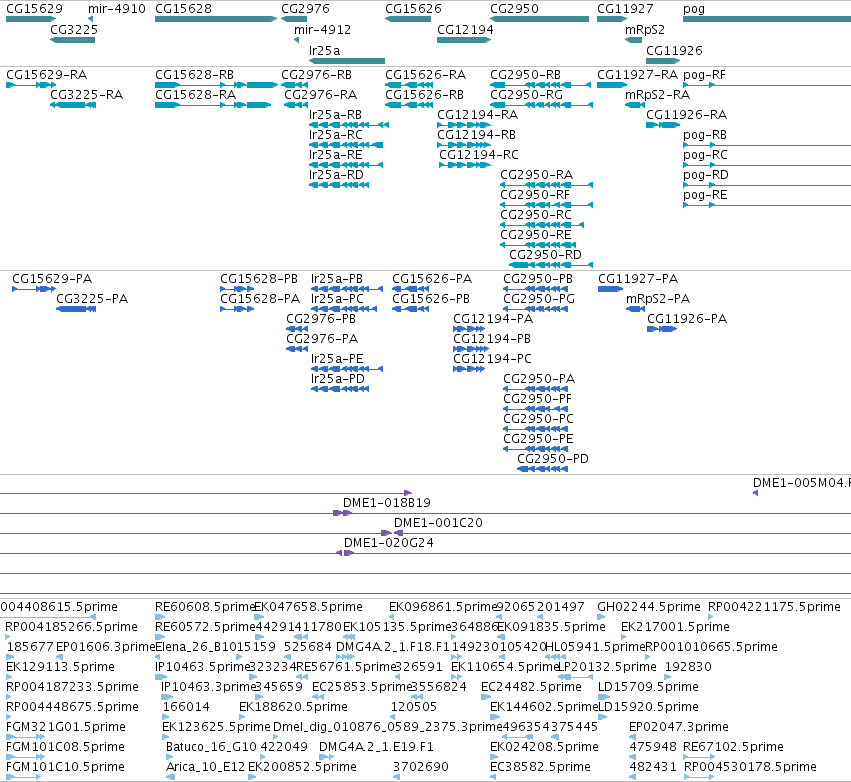Click EST EK129113.5prime
This screenshot has width=851, height=782.
pos(60,666)
